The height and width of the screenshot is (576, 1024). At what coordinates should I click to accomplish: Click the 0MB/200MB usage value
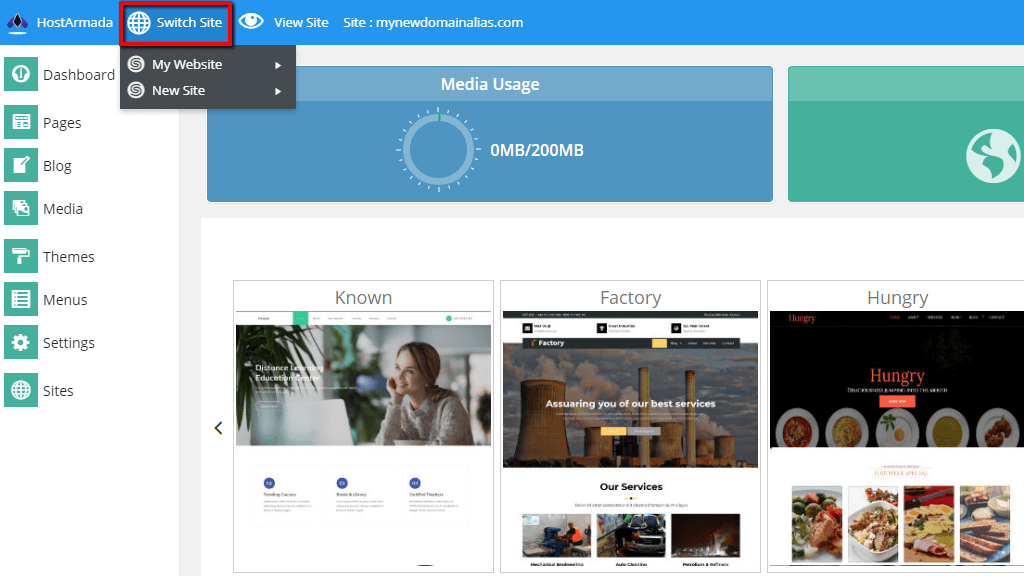pos(537,150)
